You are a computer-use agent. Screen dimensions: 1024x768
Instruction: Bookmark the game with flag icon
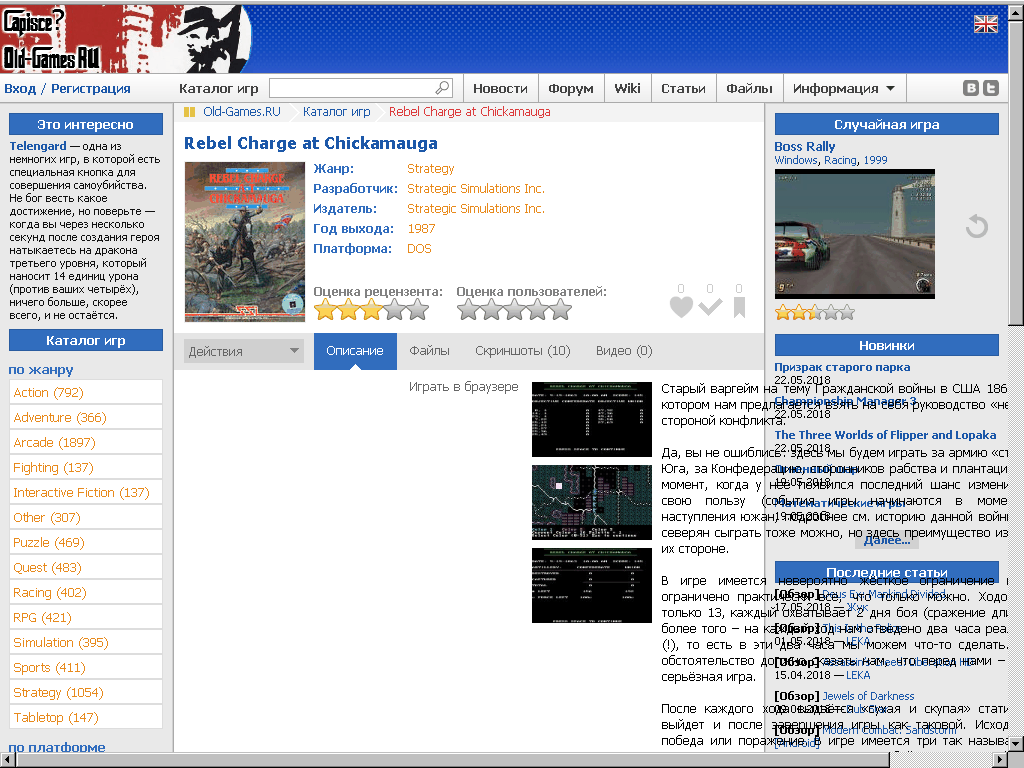point(739,307)
